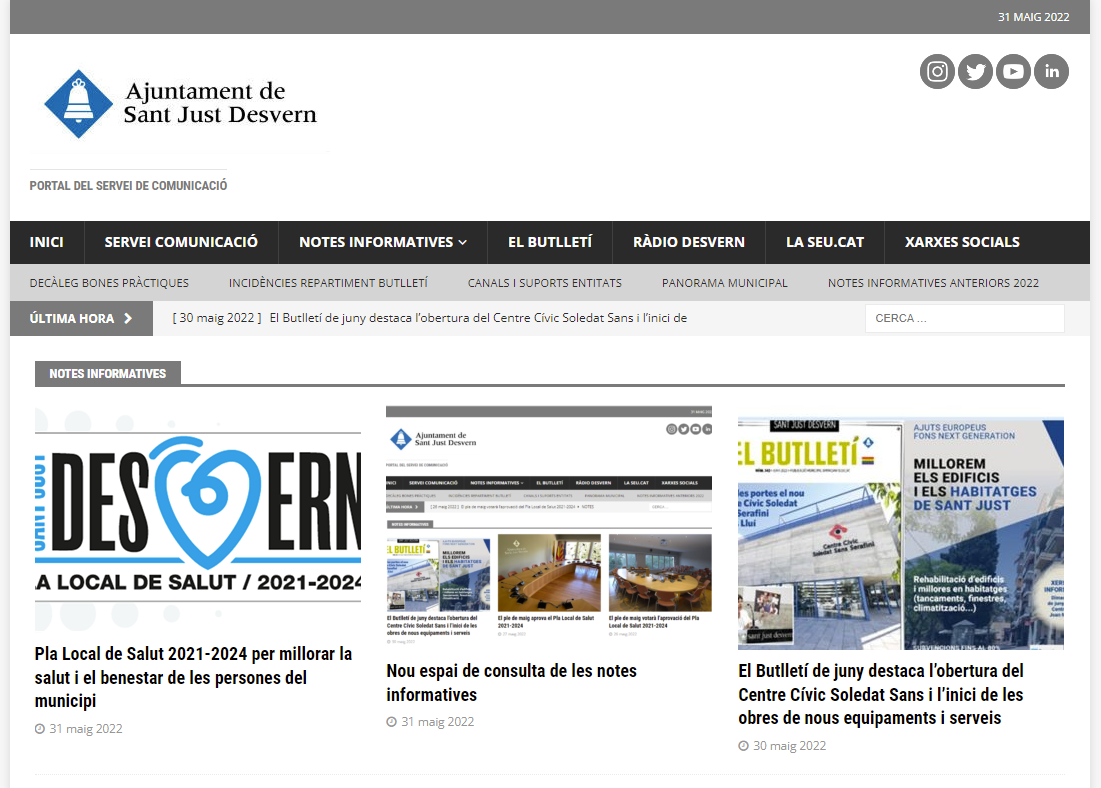The width and height of the screenshot is (1101, 788).
Task: Open Decàleg Bones Pràctiques link
Action: pos(109,283)
